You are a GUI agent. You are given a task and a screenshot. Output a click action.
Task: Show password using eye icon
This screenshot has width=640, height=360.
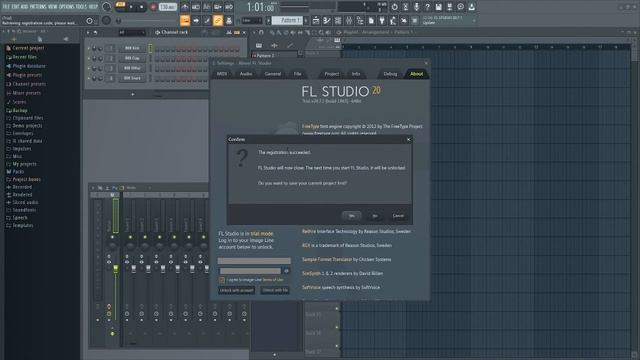coord(286,271)
